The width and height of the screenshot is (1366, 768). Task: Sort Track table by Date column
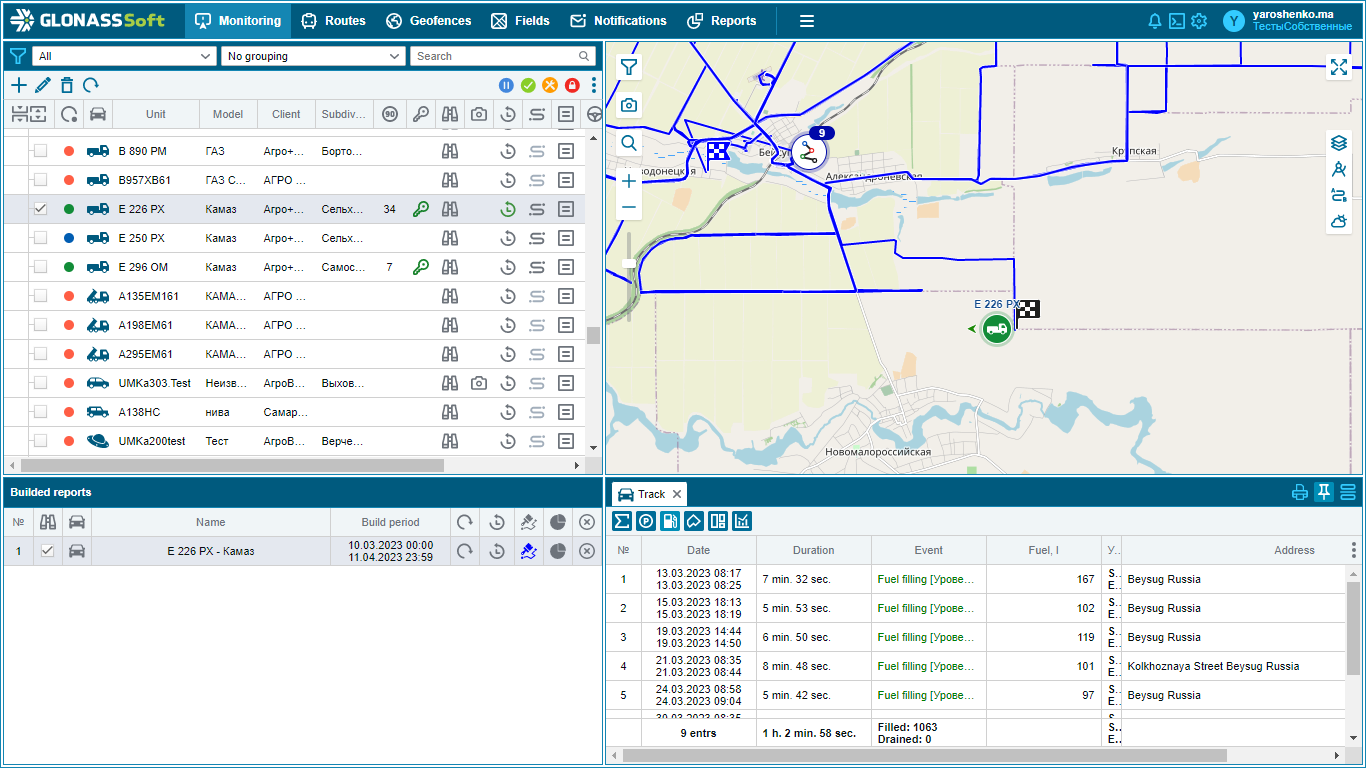point(699,550)
